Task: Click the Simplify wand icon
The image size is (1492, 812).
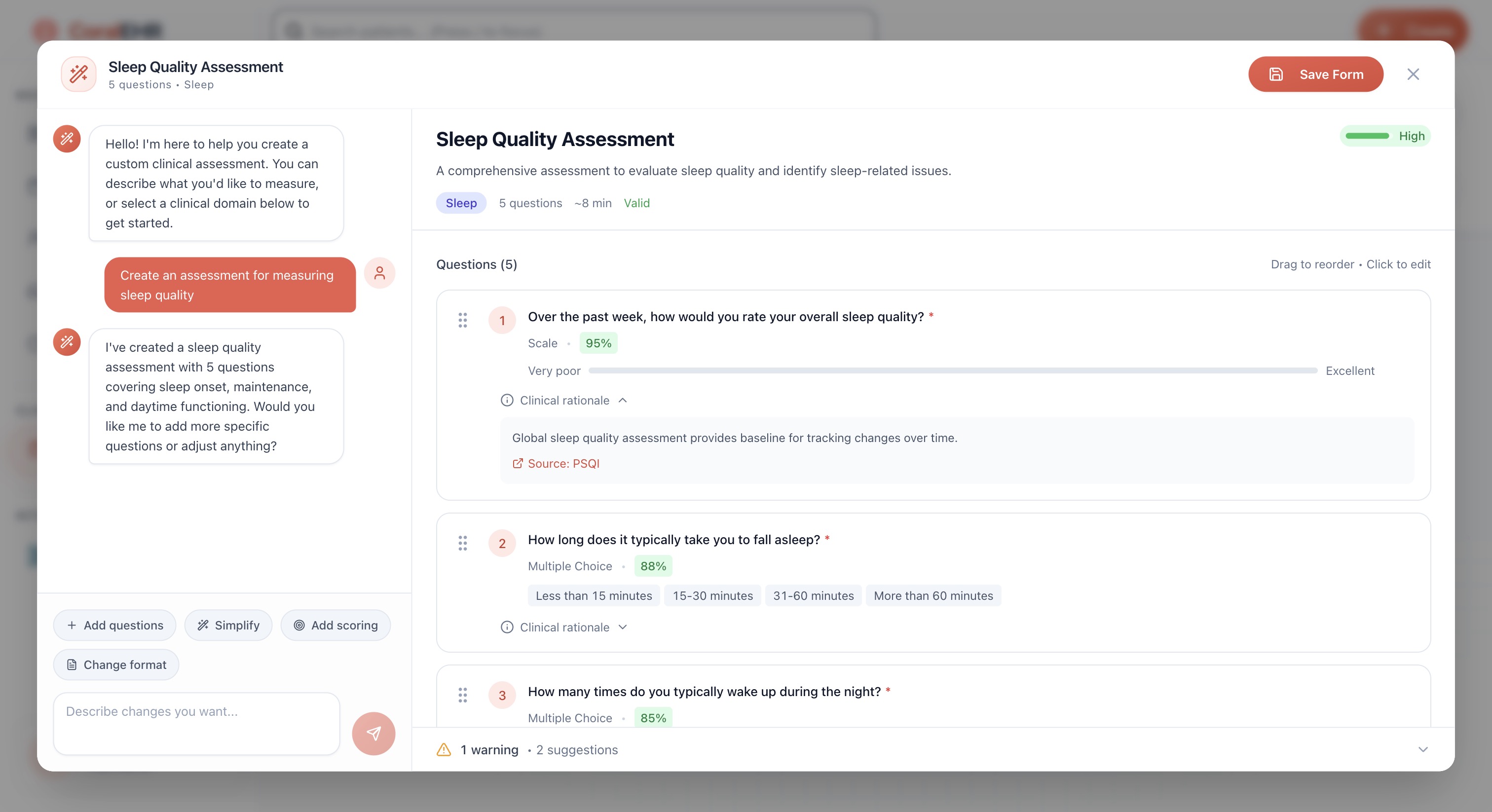Action: point(202,626)
